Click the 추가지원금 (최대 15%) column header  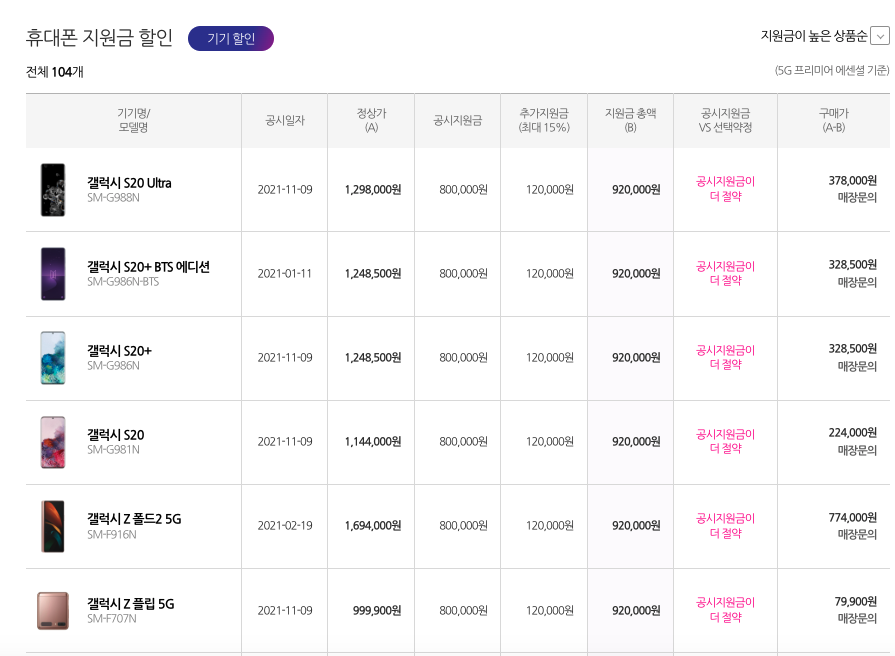(x=544, y=120)
